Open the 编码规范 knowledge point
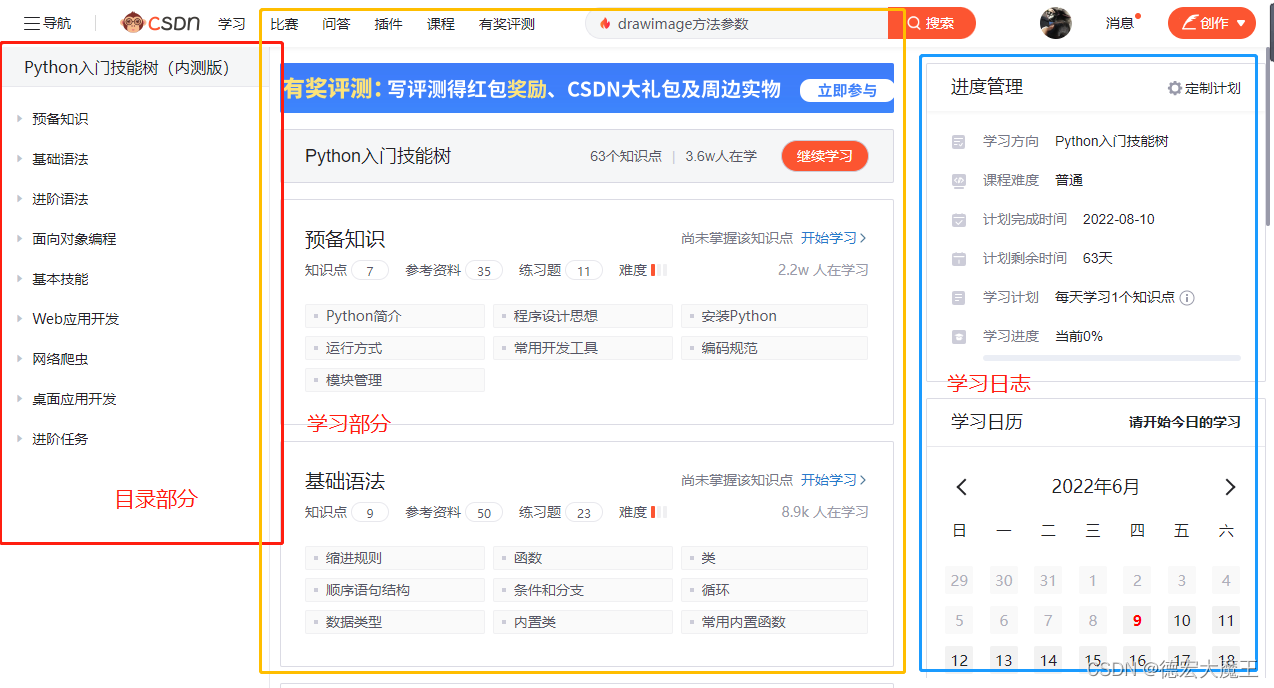This screenshot has width=1274, height=688. (774, 348)
